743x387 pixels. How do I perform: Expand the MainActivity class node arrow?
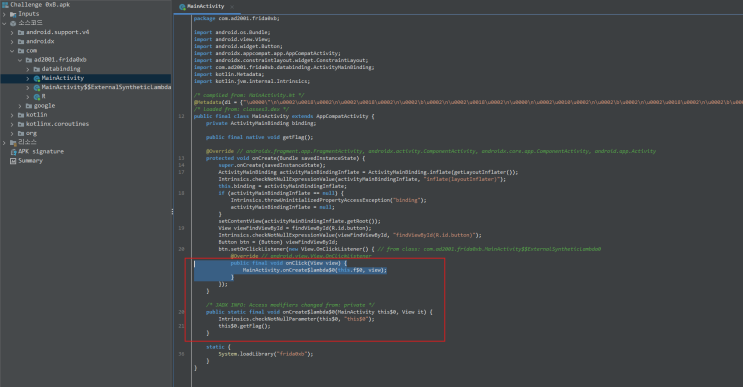pyautogui.click(x=27, y=79)
